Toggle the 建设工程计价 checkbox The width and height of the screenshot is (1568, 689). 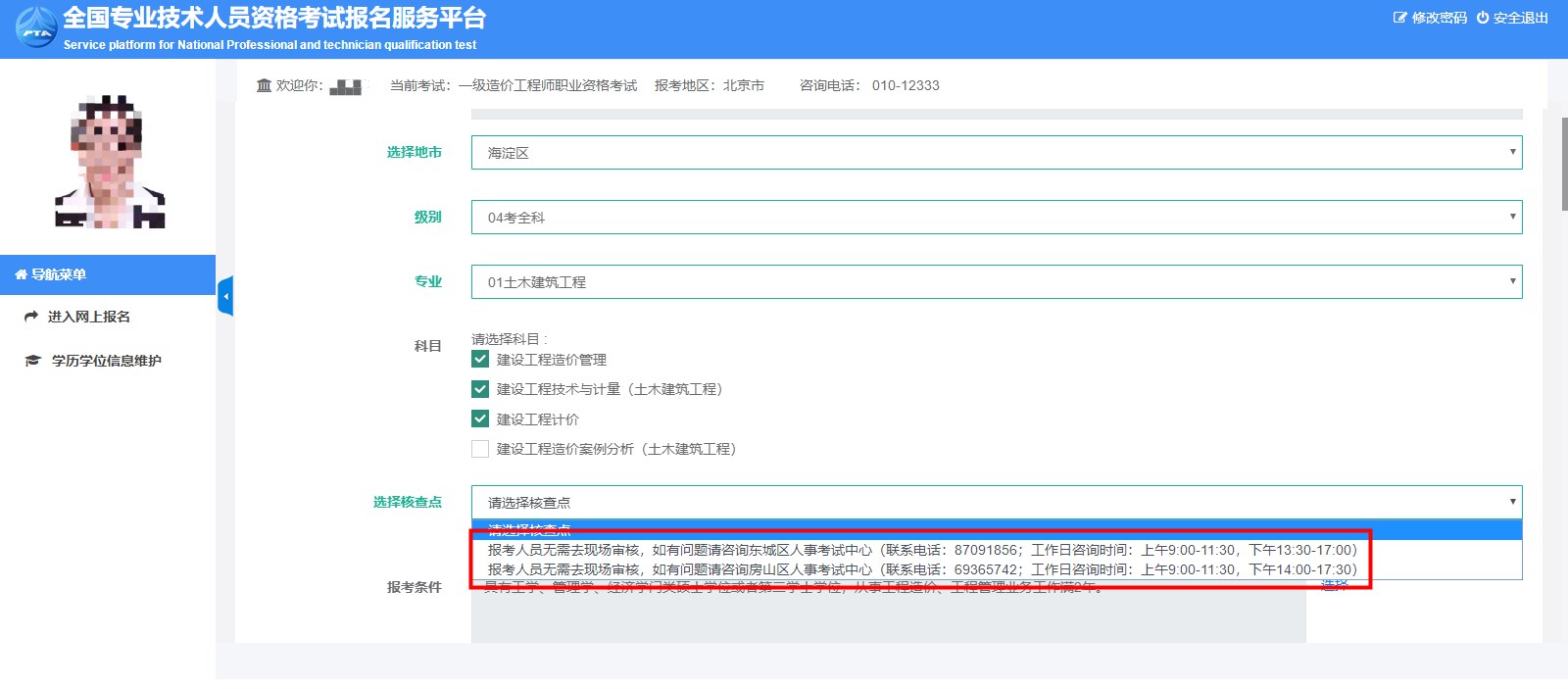[x=480, y=419]
